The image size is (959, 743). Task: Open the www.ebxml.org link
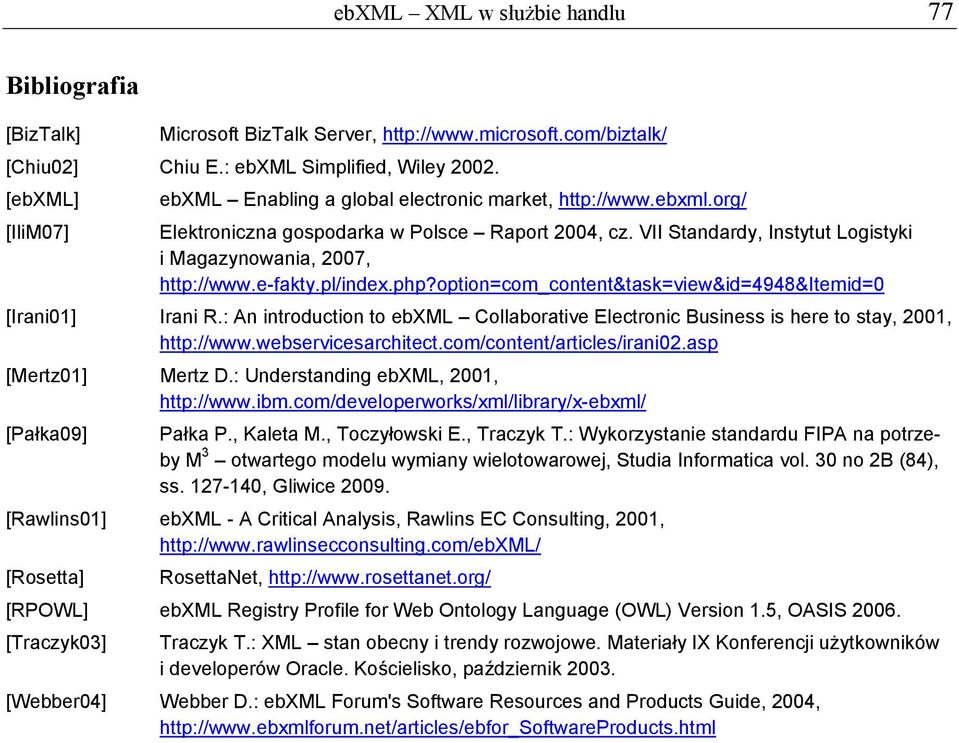pos(652,199)
